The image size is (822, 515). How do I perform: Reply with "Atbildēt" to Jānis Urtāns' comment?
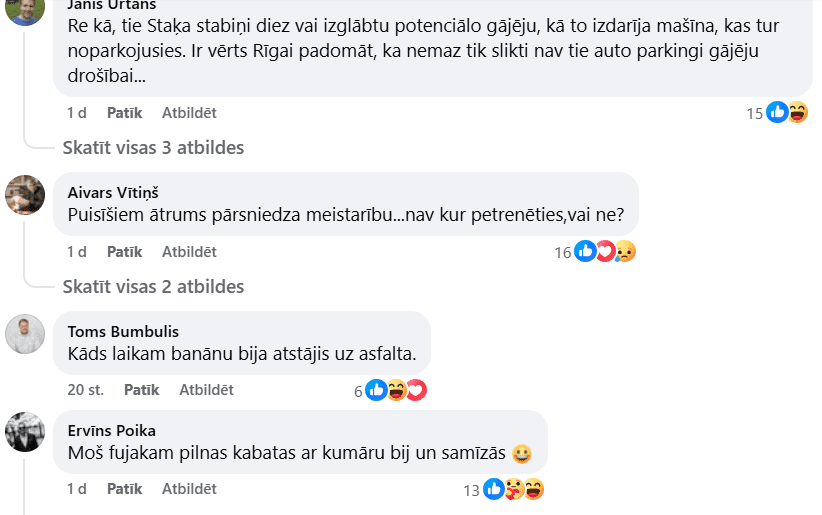(x=189, y=113)
